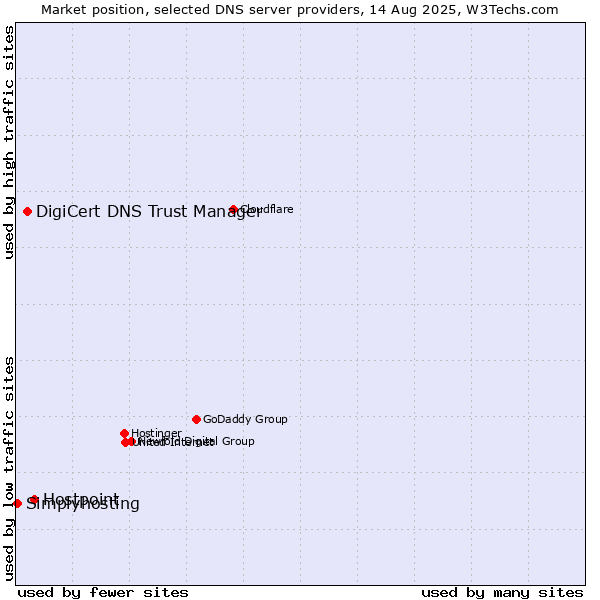This screenshot has width=600, height=600.
Task: Click the GoDaddy Group label
Action: 245,419
